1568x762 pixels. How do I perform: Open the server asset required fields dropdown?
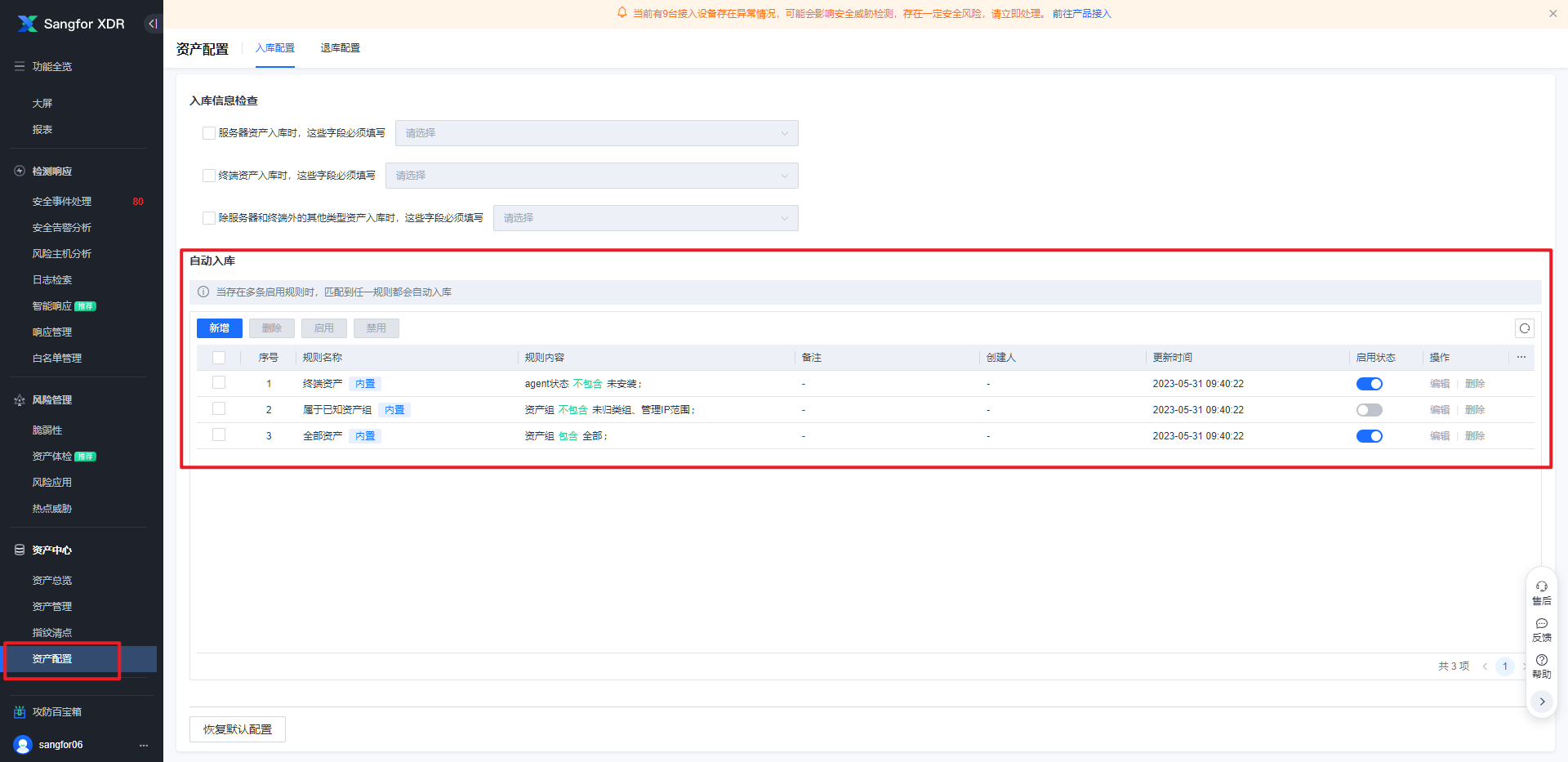point(596,133)
